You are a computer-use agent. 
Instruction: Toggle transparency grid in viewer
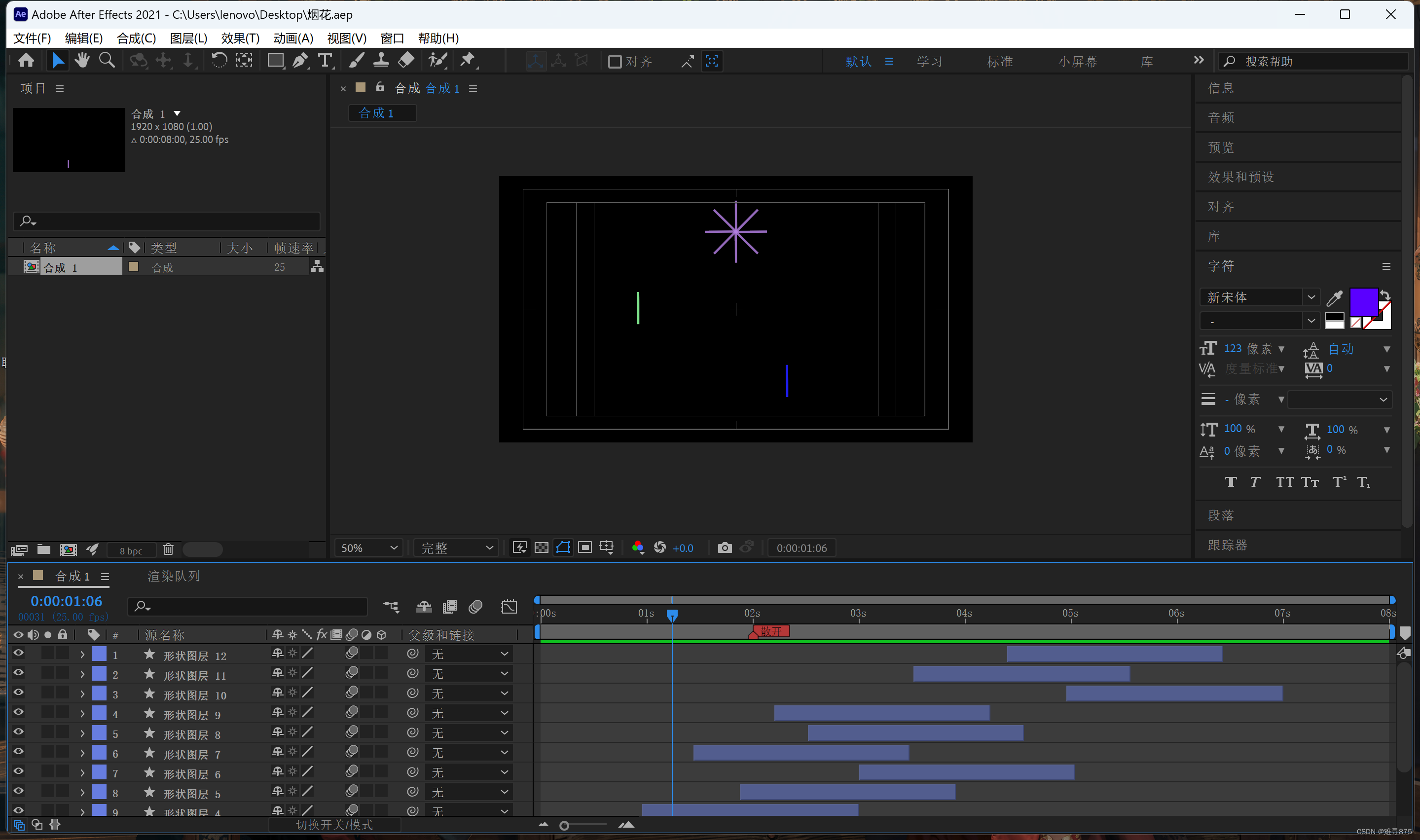pos(542,548)
